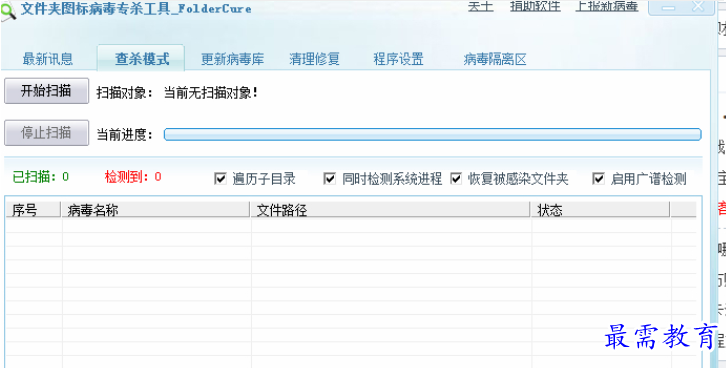Click the 停止扫描 button
Viewport: 726px width, 368px height.
(46, 133)
